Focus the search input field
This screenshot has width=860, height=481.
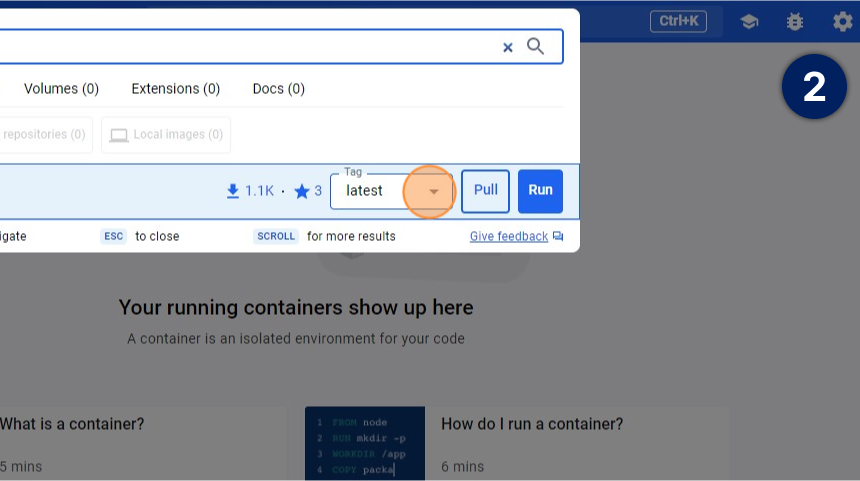click(250, 47)
